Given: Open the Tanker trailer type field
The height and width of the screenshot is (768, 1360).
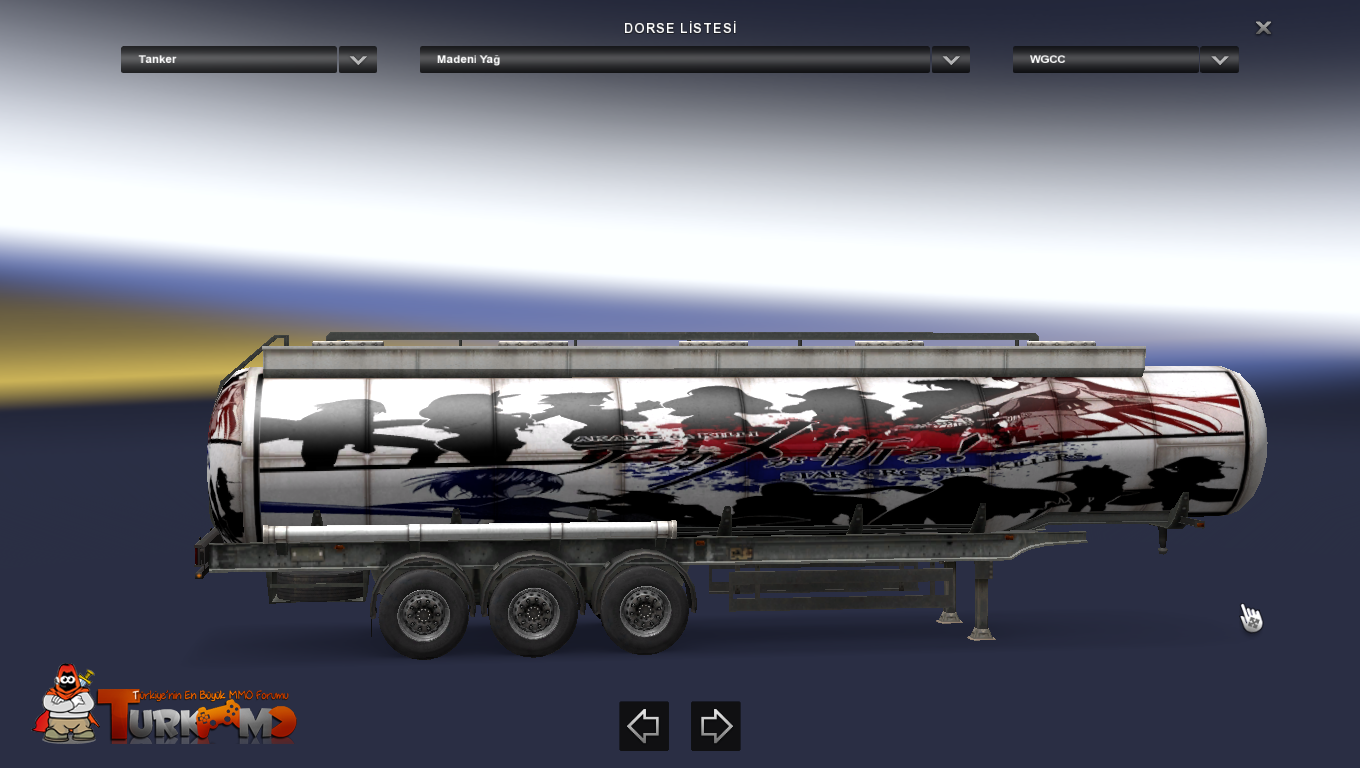Looking at the screenshot, I should (x=229, y=60).
